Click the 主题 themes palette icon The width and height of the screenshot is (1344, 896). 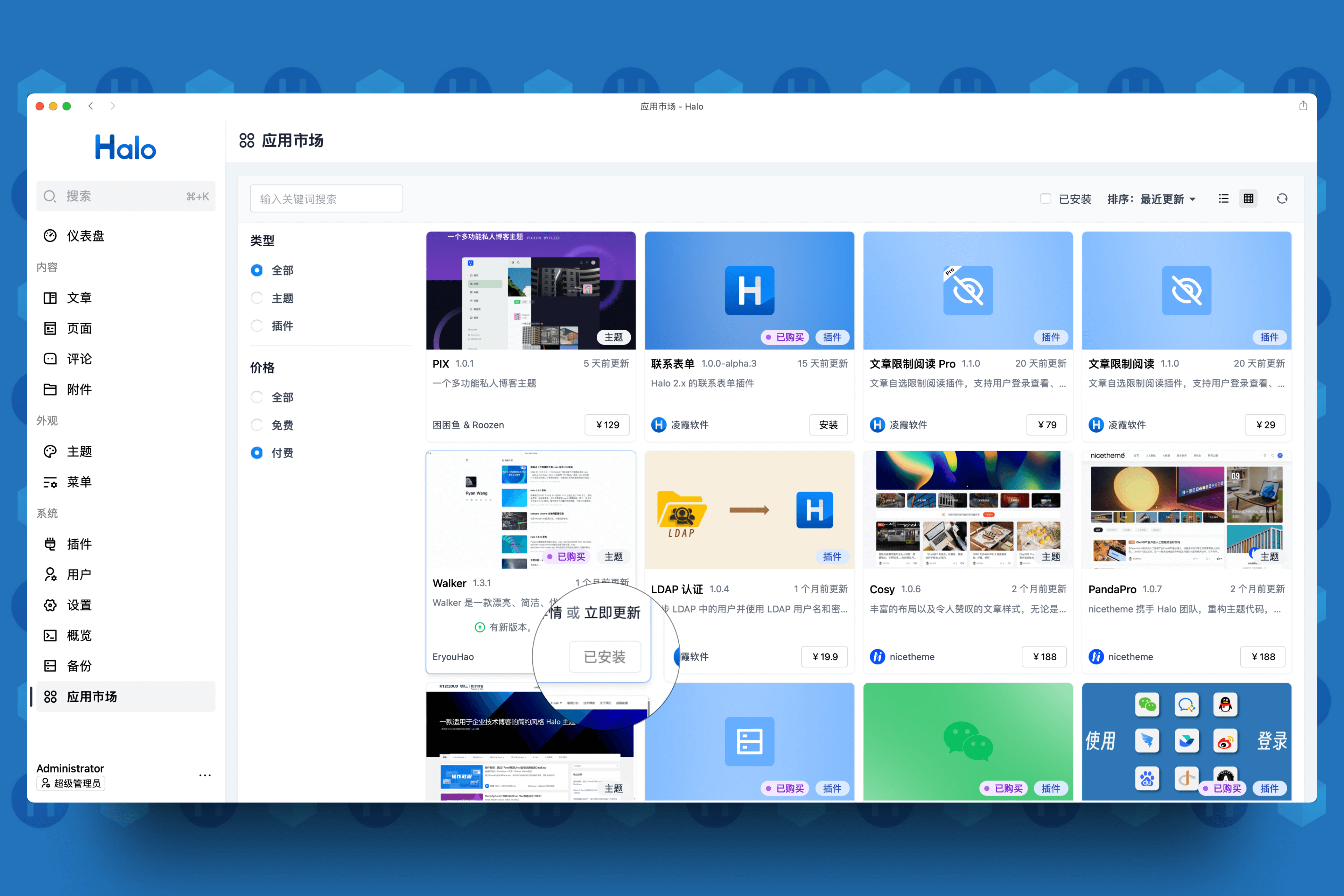[50, 451]
